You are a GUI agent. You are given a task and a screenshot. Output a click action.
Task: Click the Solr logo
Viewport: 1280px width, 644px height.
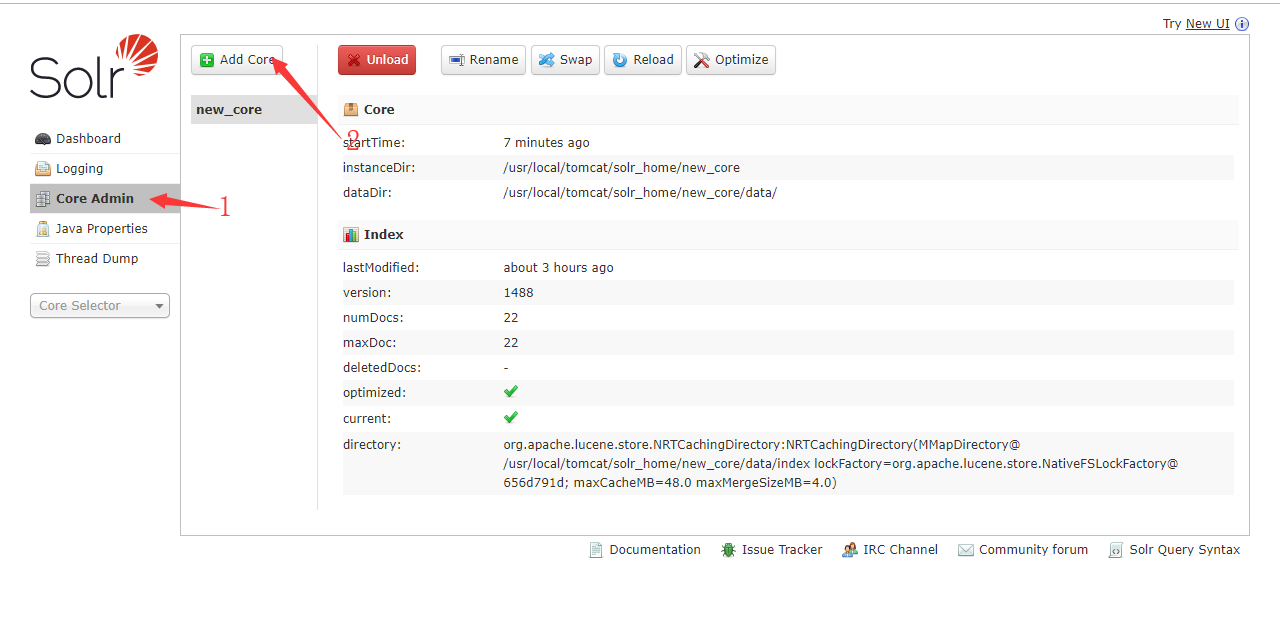pos(94,66)
